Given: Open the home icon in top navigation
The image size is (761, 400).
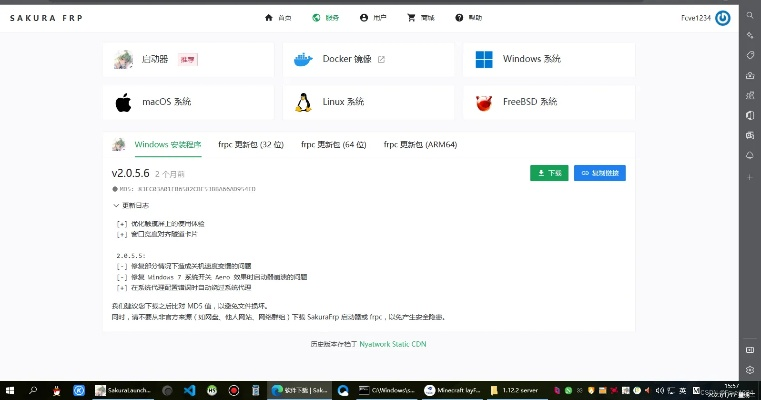Looking at the screenshot, I should (x=269, y=17).
